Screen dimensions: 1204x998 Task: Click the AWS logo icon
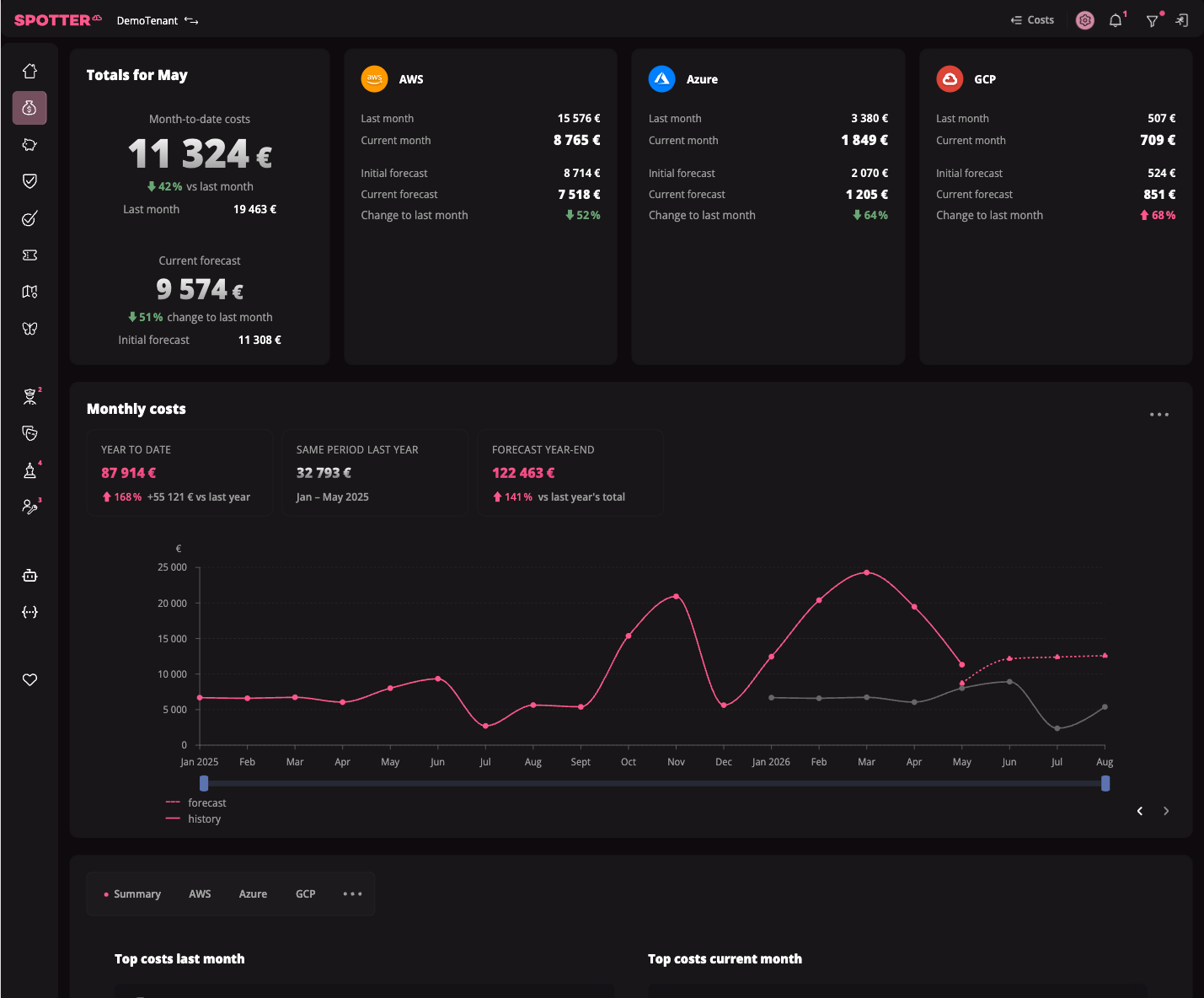375,79
